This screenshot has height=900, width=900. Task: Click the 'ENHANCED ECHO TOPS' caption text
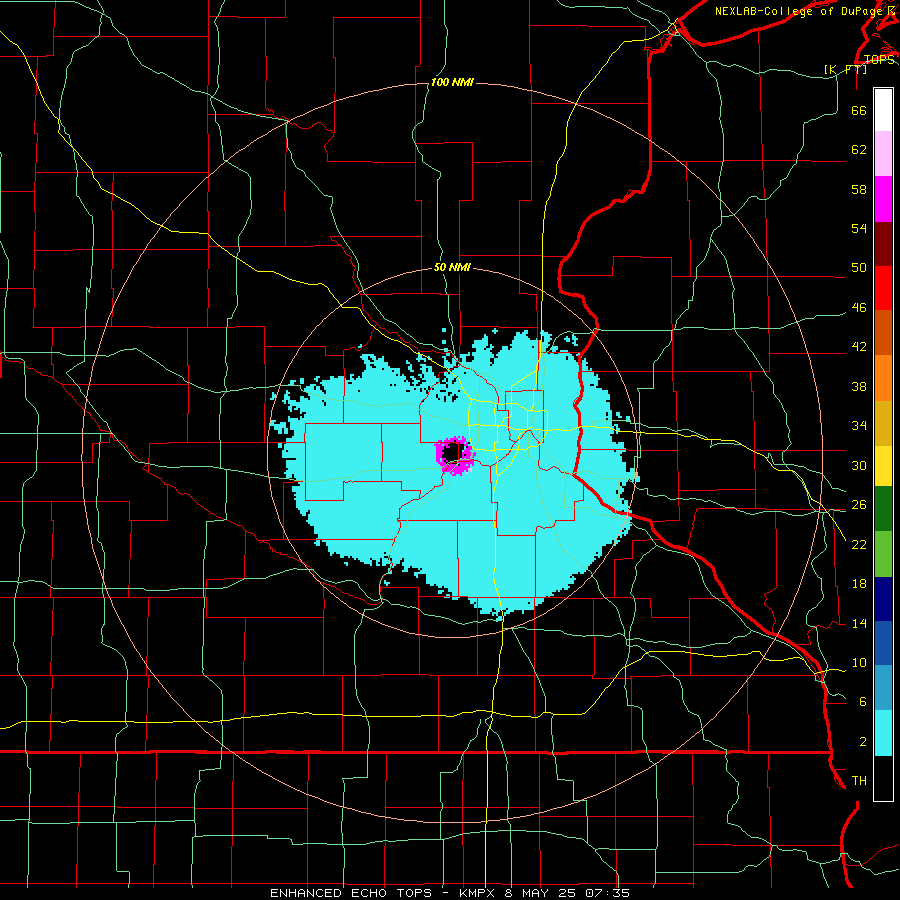coord(351,893)
